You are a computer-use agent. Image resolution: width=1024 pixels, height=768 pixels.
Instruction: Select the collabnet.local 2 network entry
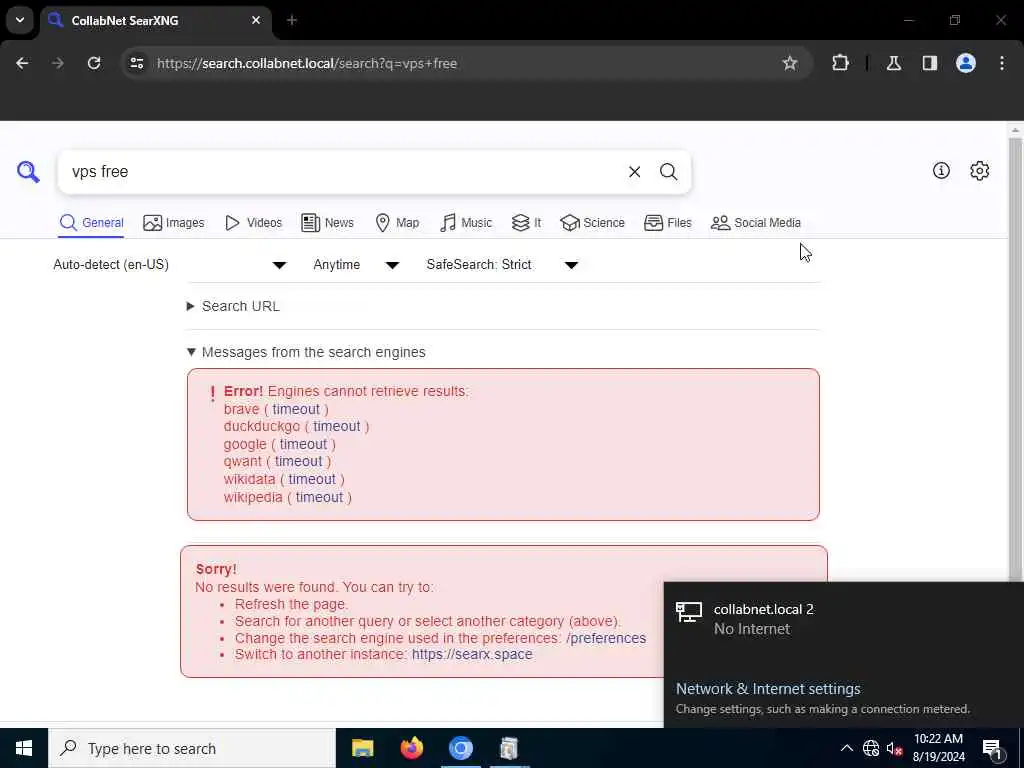click(x=844, y=618)
